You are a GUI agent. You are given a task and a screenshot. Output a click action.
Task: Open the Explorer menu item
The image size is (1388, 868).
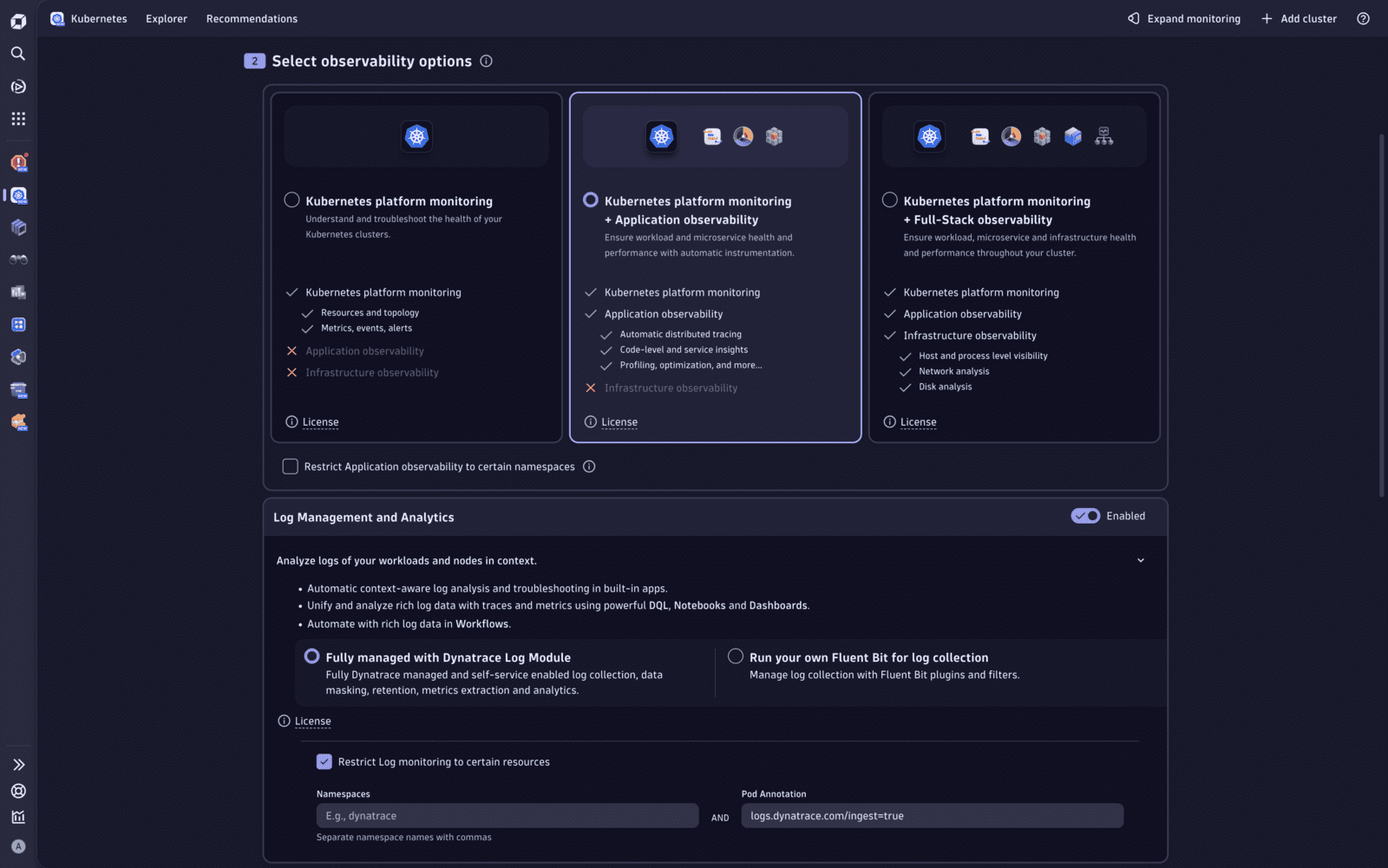point(166,18)
